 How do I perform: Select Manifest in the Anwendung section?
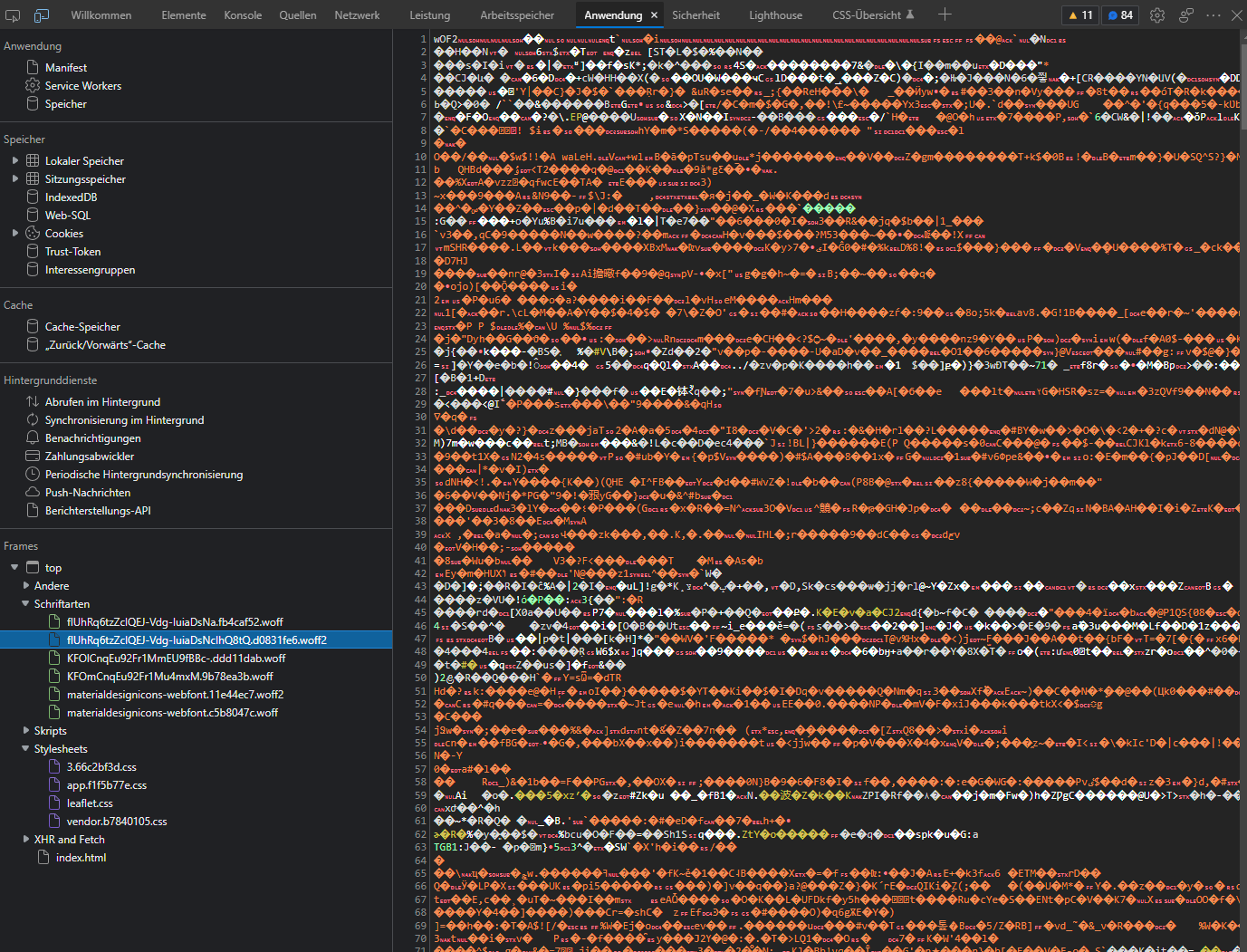[x=66, y=68]
